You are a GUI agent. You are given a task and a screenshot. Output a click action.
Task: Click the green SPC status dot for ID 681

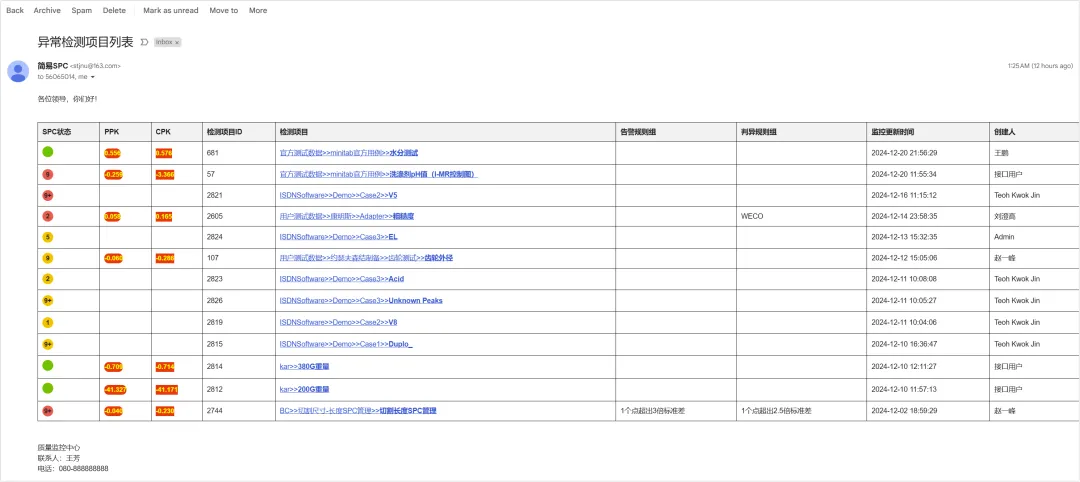coord(48,152)
